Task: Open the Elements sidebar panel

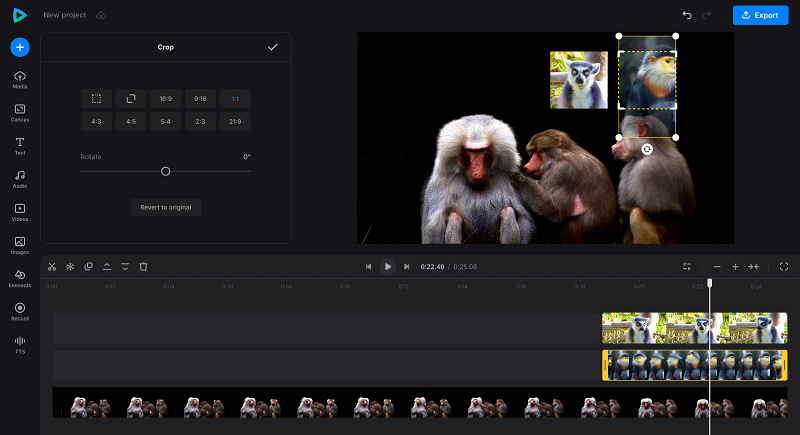Action: coord(20,279)
